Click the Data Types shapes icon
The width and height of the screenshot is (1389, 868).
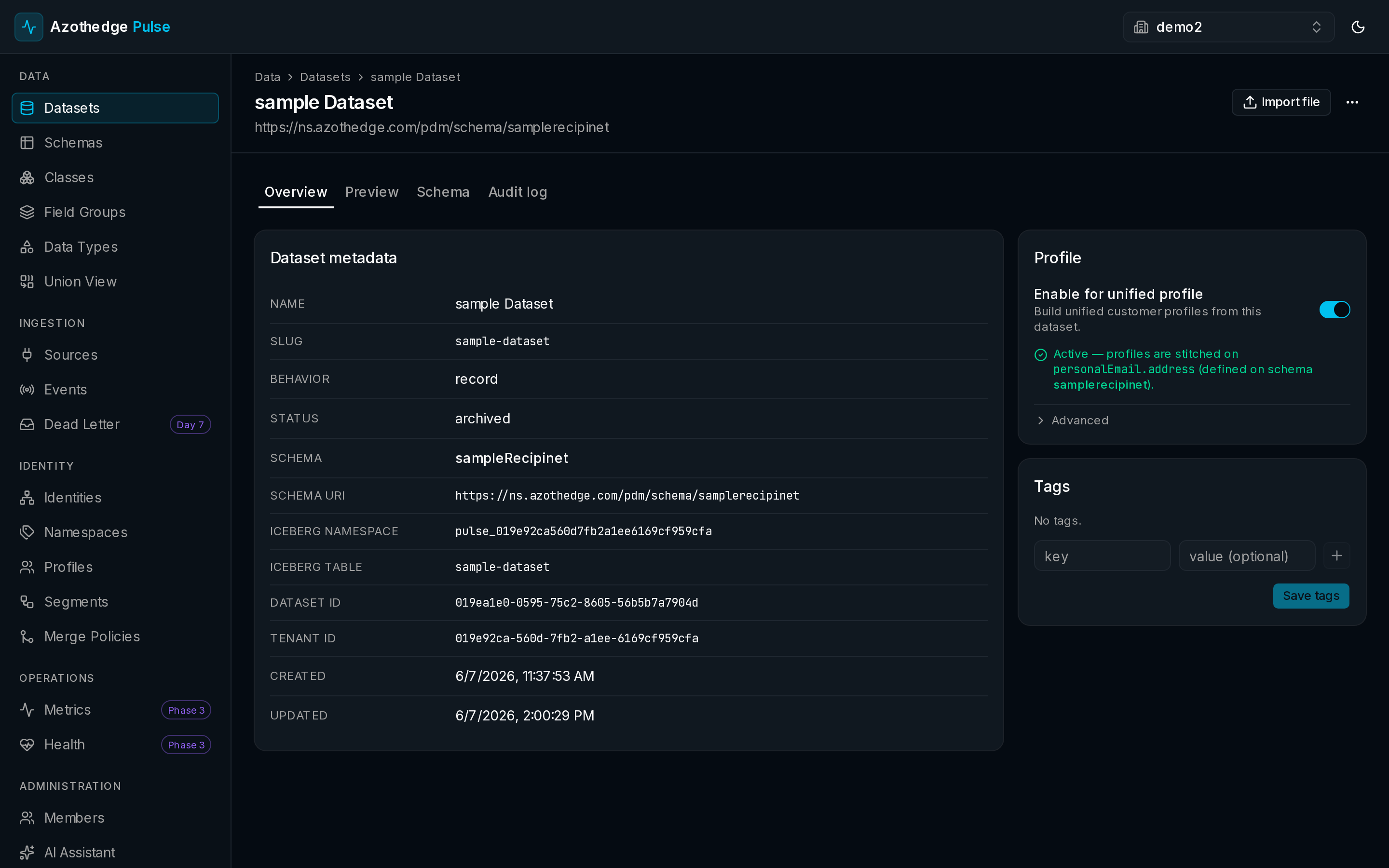pos(27,247)
